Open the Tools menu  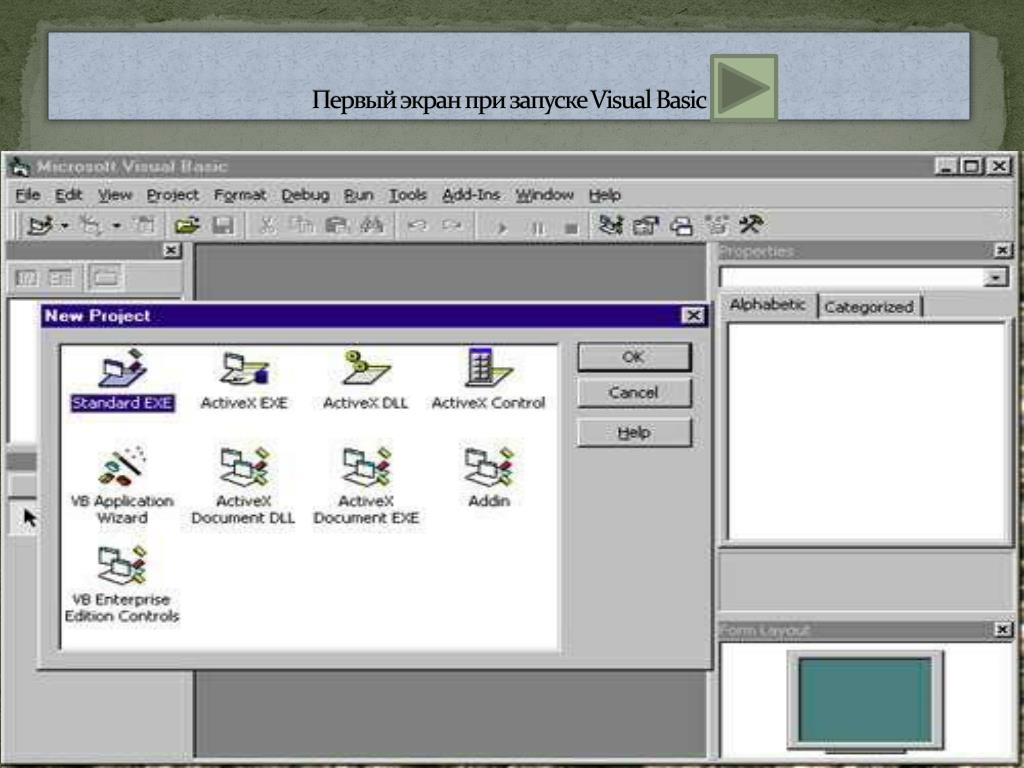click(x=408, y=195)
